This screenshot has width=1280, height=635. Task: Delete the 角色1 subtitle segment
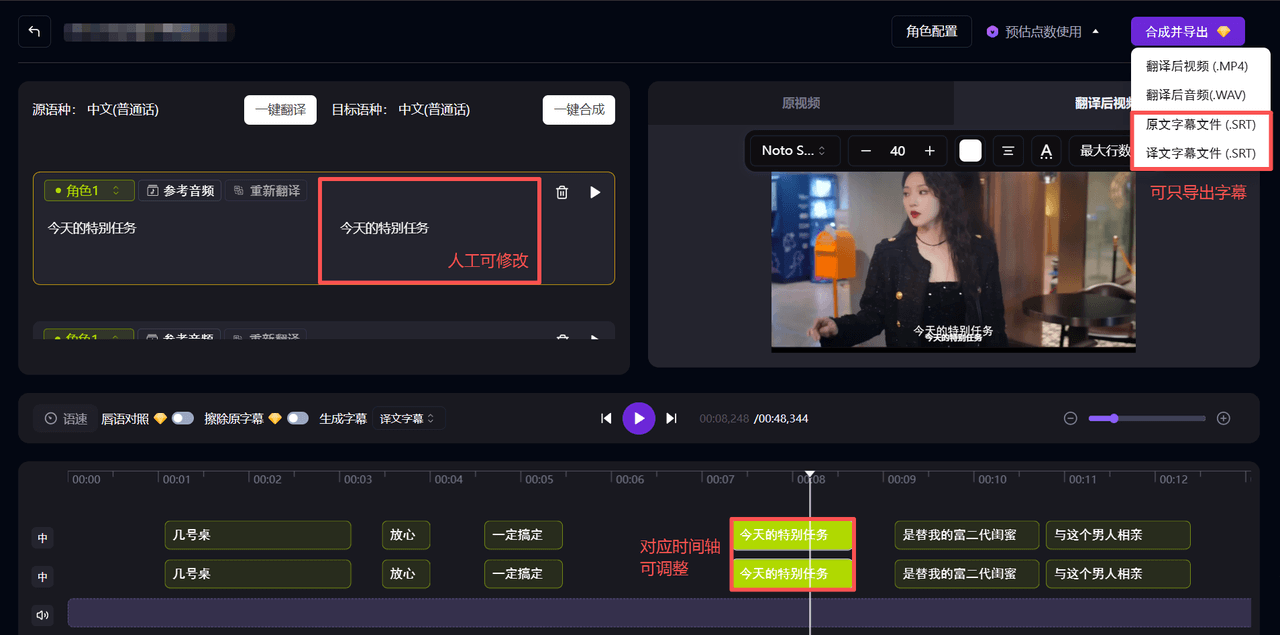coord(562,192)
